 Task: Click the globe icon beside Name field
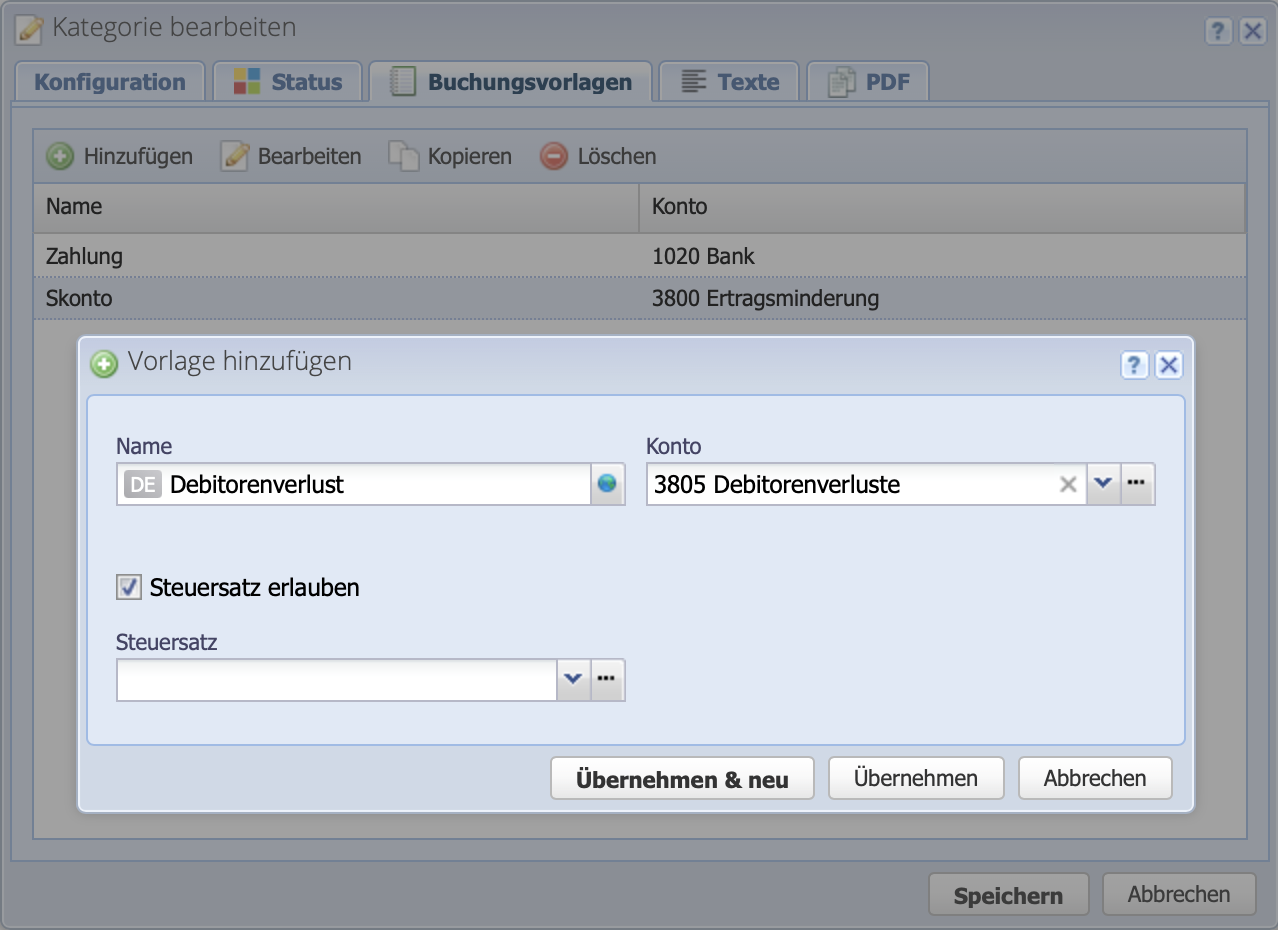[607, 483]
